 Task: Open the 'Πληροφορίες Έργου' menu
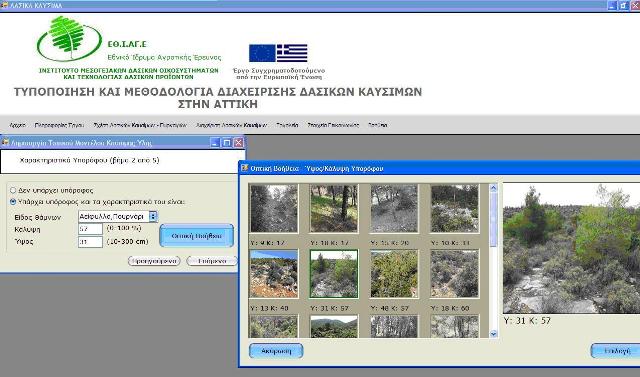59,125
